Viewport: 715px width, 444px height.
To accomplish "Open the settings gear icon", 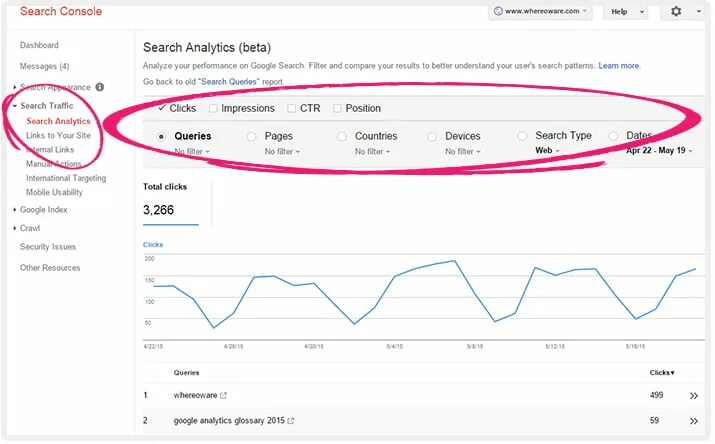I will (676, 11).
